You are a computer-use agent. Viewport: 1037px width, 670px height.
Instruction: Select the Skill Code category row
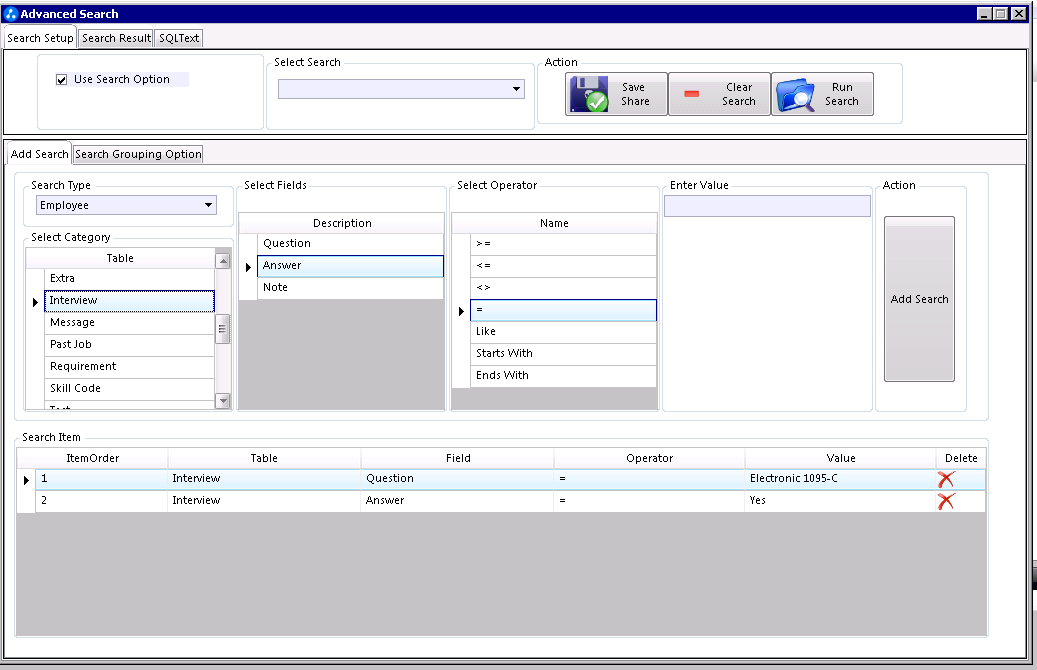(x=130, y=388)
